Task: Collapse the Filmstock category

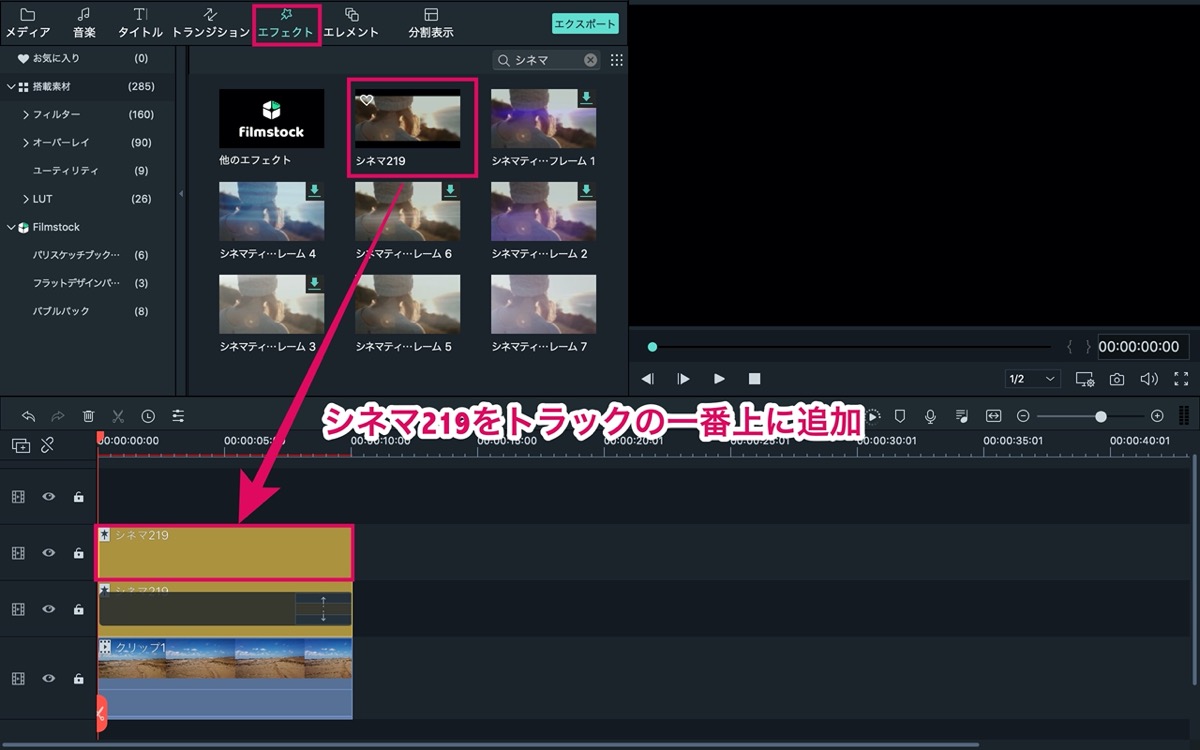Action: [11, 227]
